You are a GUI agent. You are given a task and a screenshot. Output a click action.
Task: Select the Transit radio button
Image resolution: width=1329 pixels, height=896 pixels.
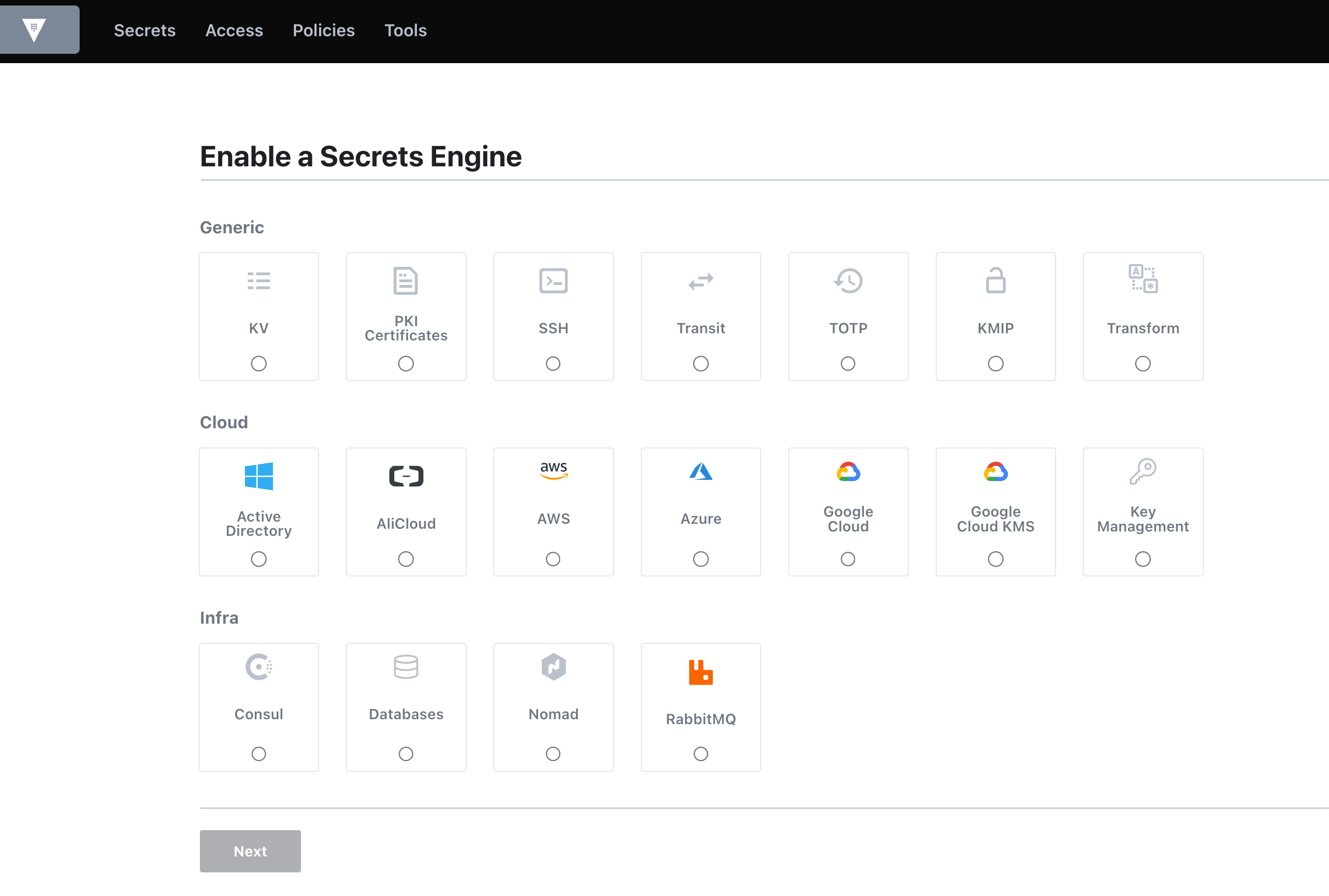click(x=701, y=363)
